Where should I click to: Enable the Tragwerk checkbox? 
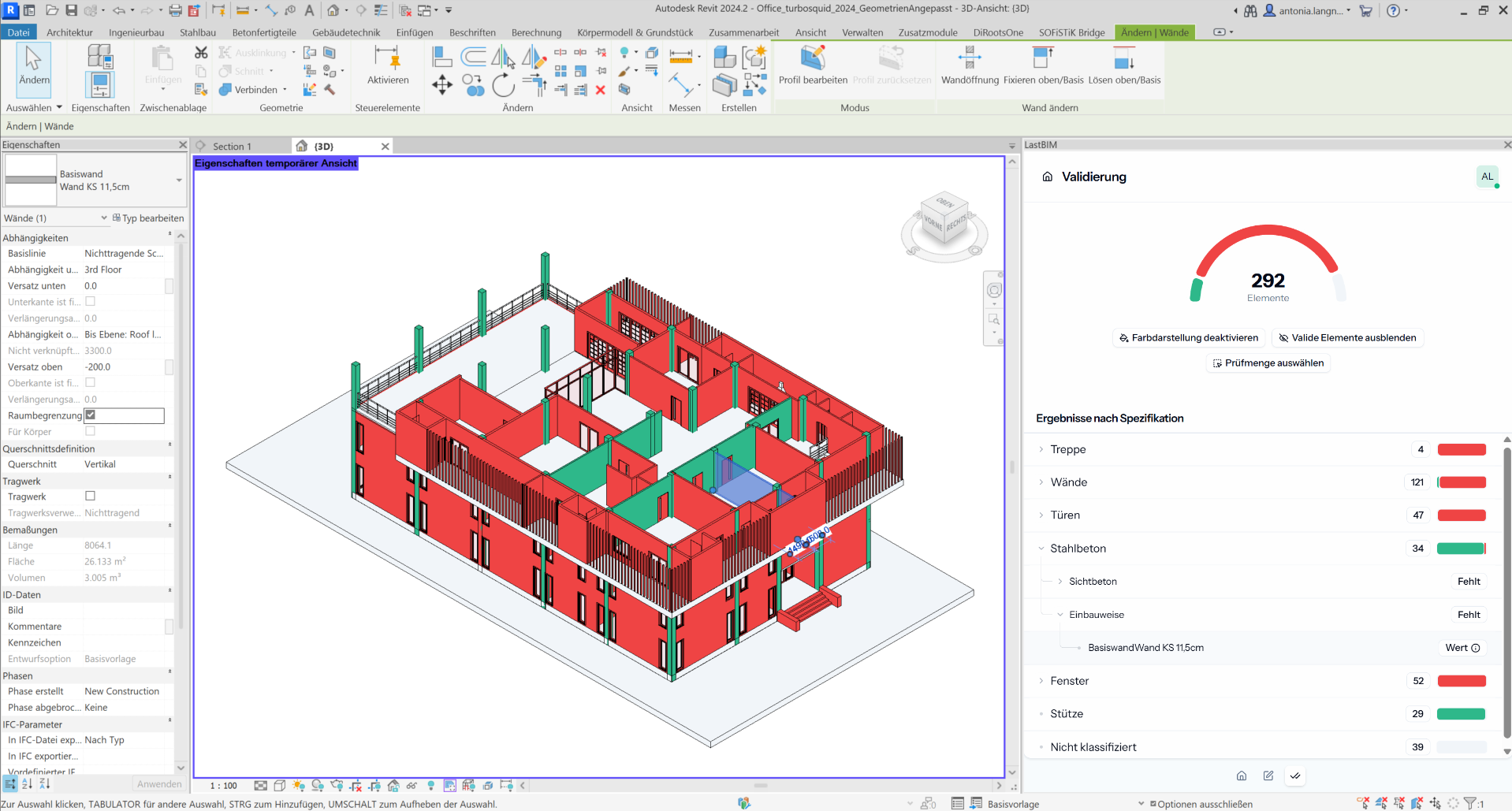(x=91, y=497)
